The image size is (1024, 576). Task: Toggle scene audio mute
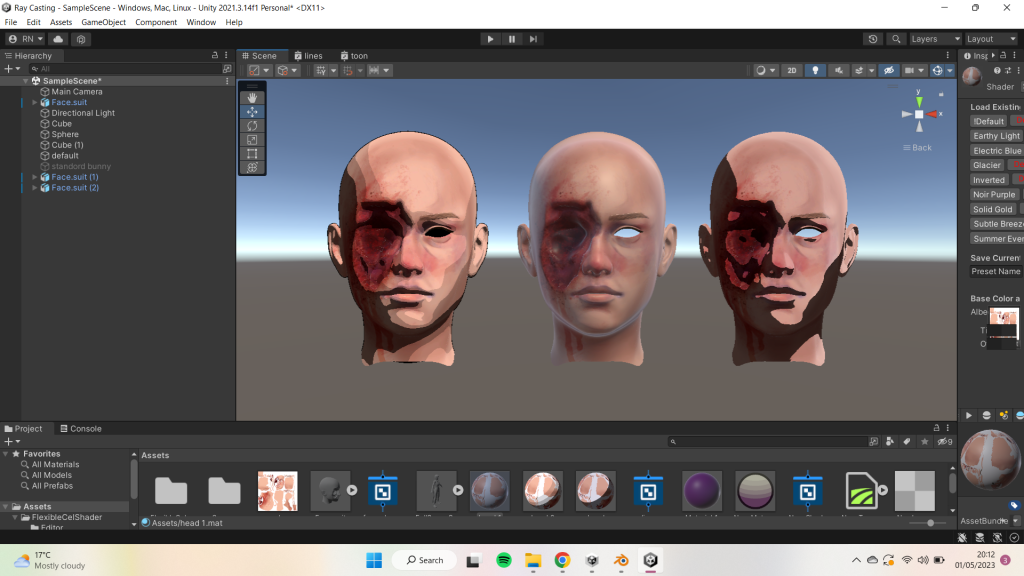point(839,71)
